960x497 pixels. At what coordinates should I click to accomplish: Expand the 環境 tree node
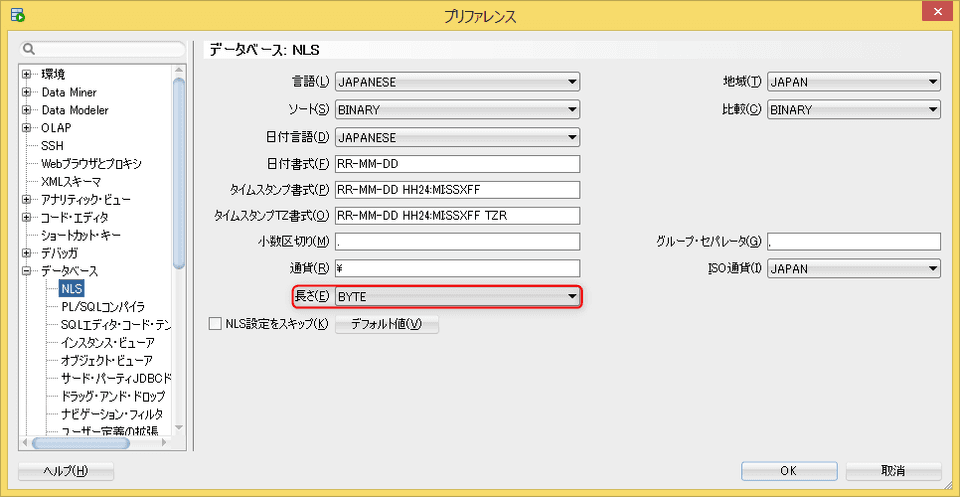pyautogui.click(x=27, y=74)
